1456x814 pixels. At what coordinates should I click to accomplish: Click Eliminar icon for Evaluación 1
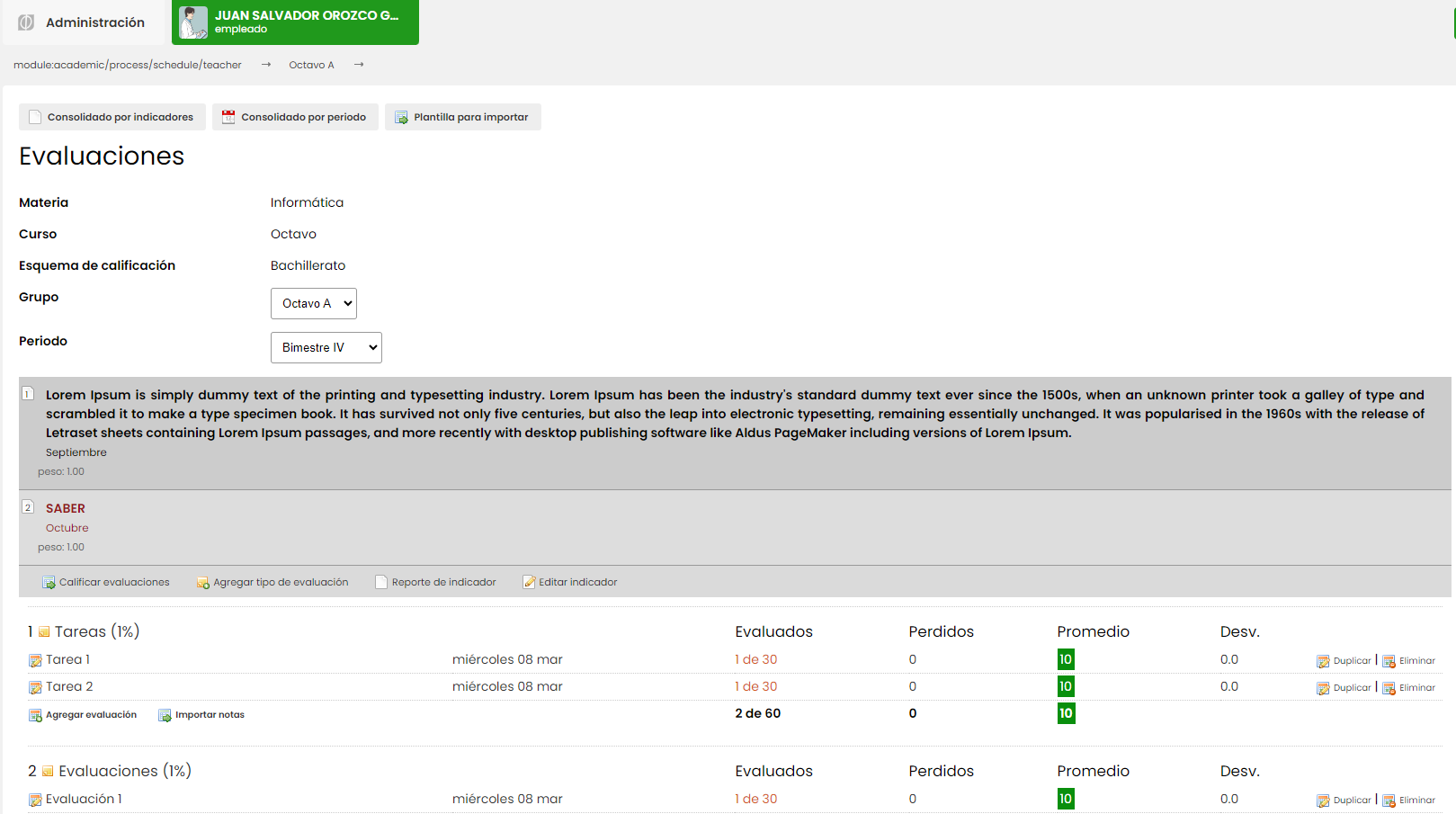1389,801
